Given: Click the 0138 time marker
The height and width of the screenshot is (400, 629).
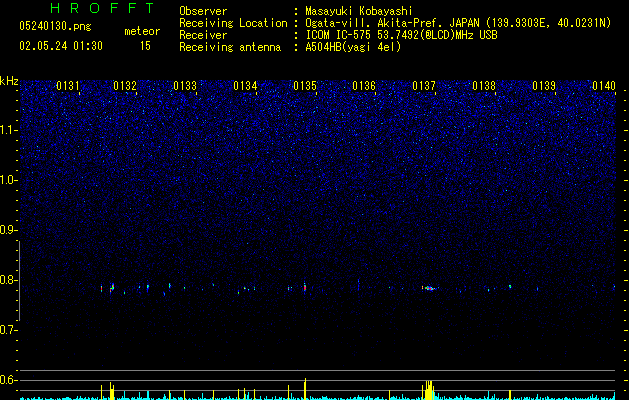Looking at the screenshot, I should 484,86.
